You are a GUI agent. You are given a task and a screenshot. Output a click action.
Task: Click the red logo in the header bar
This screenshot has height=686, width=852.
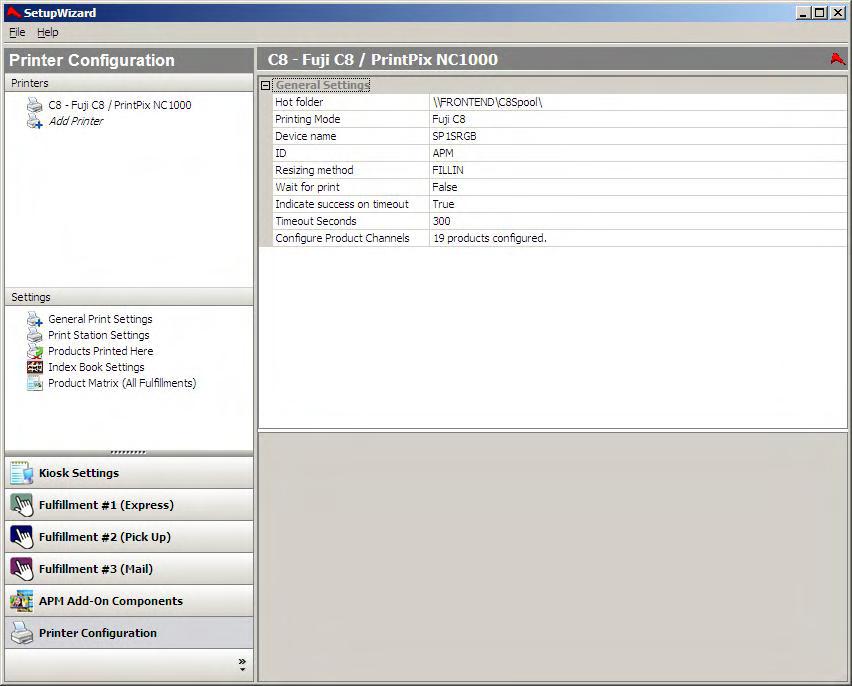point(837,59)
